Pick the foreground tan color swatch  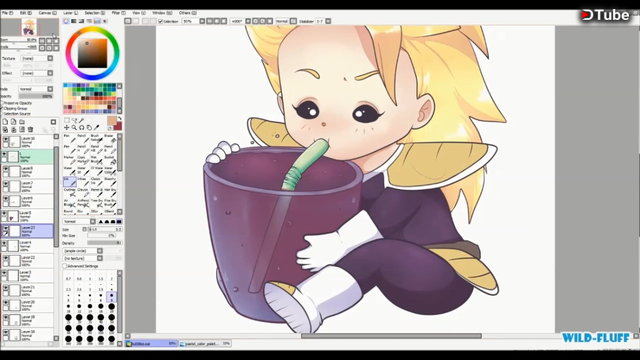tap(111, 121)
